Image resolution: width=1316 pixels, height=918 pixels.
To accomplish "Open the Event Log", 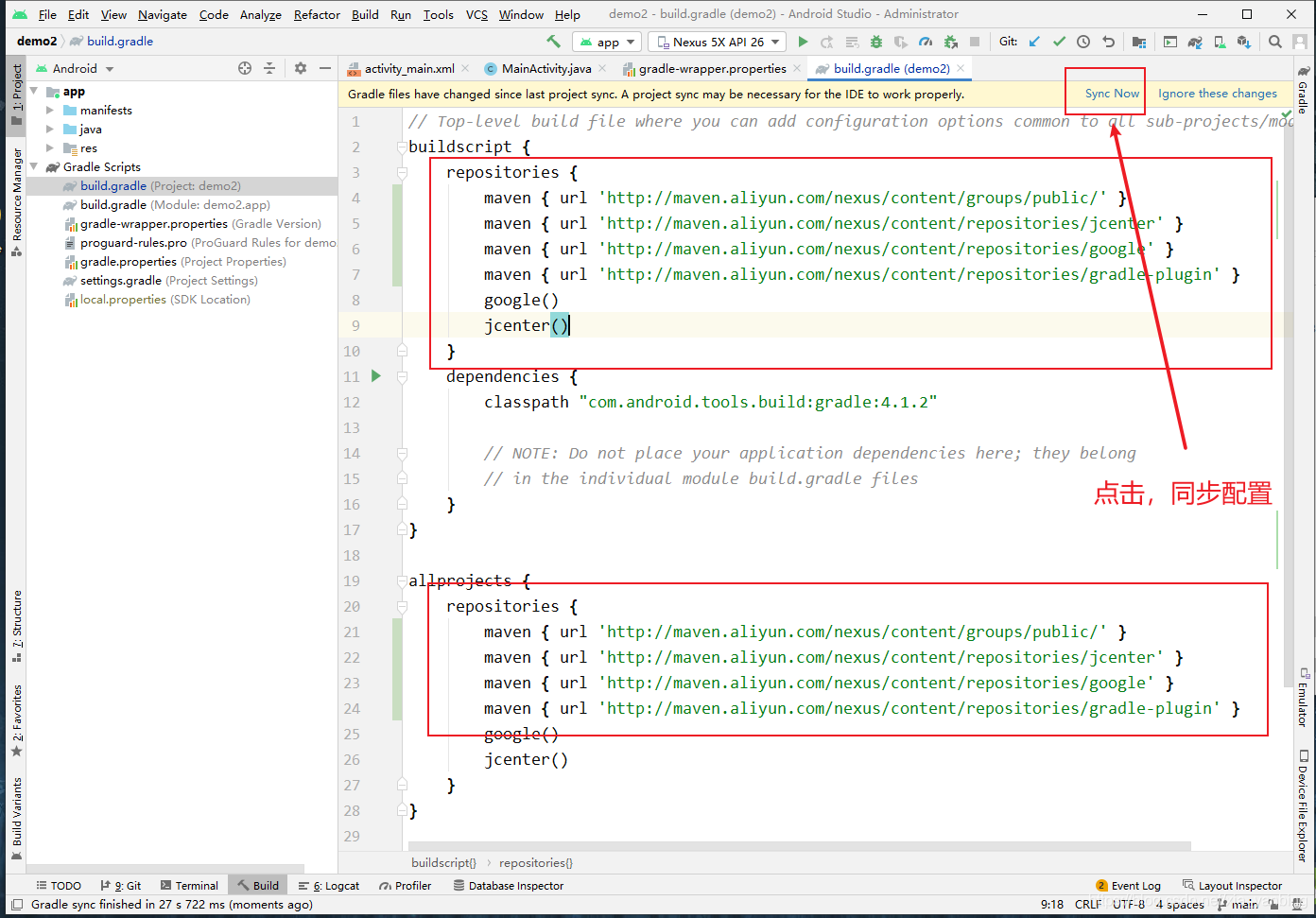I will pyautogui.click(x=1128, y=886).
